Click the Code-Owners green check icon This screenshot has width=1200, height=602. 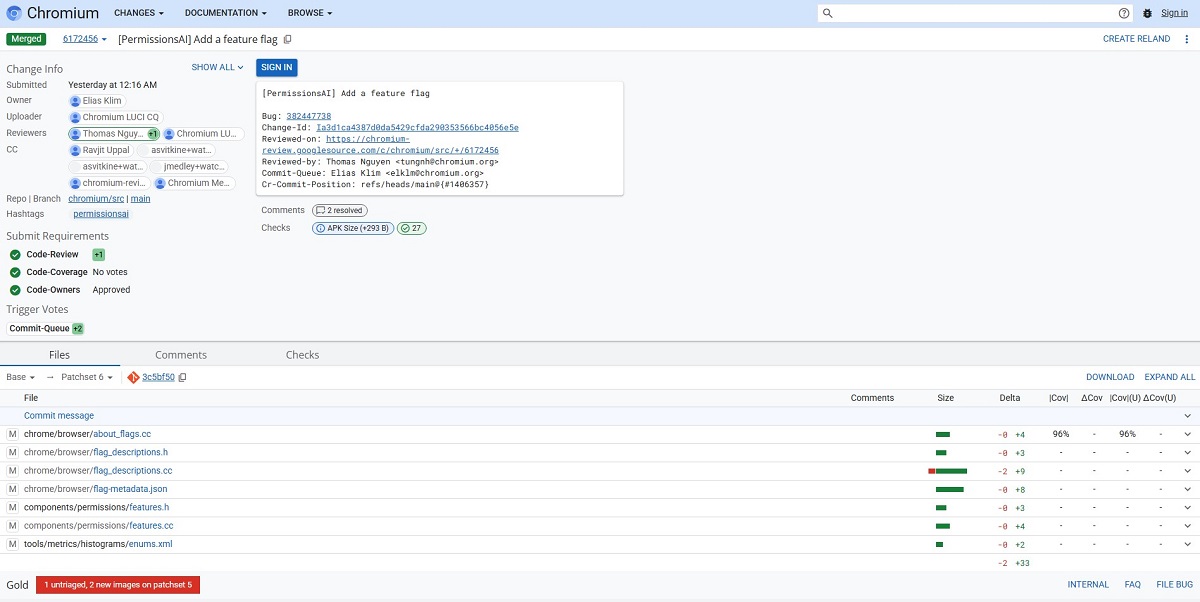[x=15, y=290]
